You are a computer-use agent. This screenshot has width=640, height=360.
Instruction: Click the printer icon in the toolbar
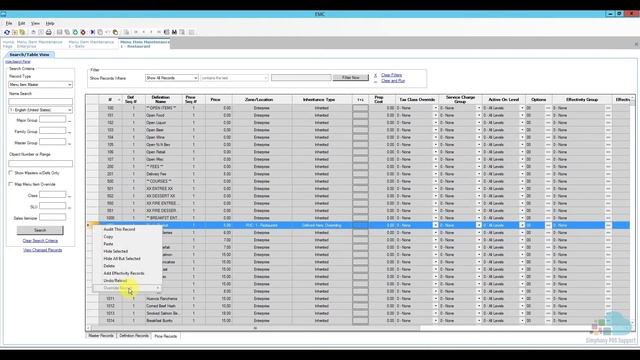point(49,32)
